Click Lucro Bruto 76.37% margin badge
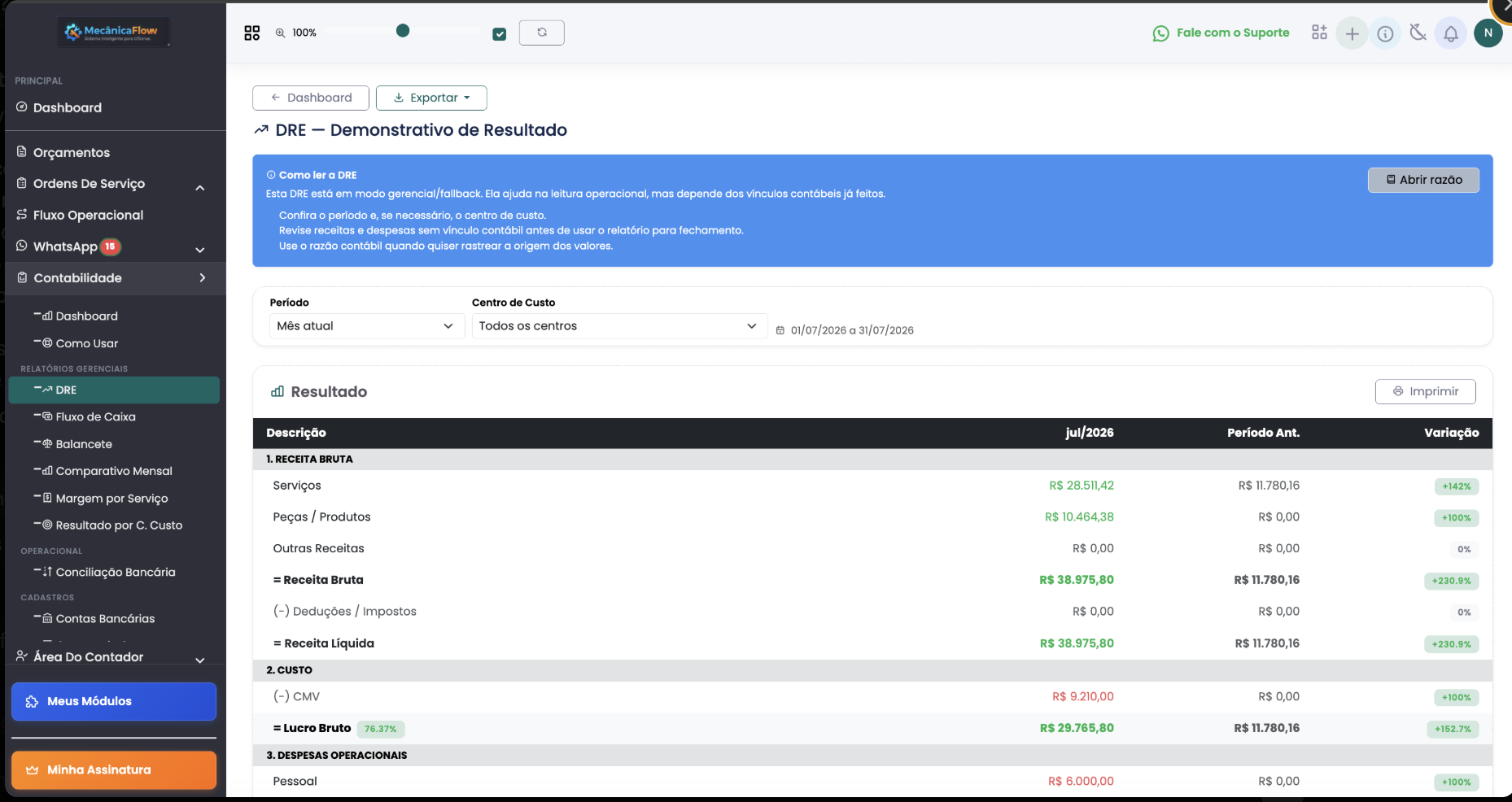This screenshot has width=1512, height=802. [381, 729]
